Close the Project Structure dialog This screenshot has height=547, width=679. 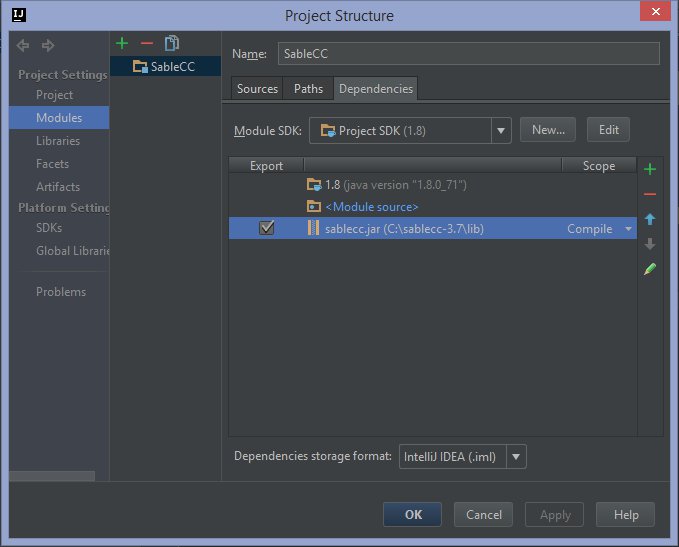point(656,11)
